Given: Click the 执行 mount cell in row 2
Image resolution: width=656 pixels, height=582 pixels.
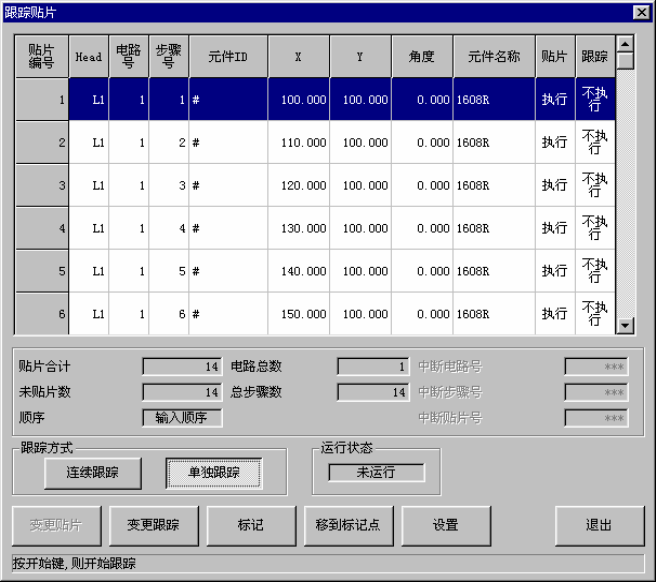Looking at the screenshot, I should 555,143.
